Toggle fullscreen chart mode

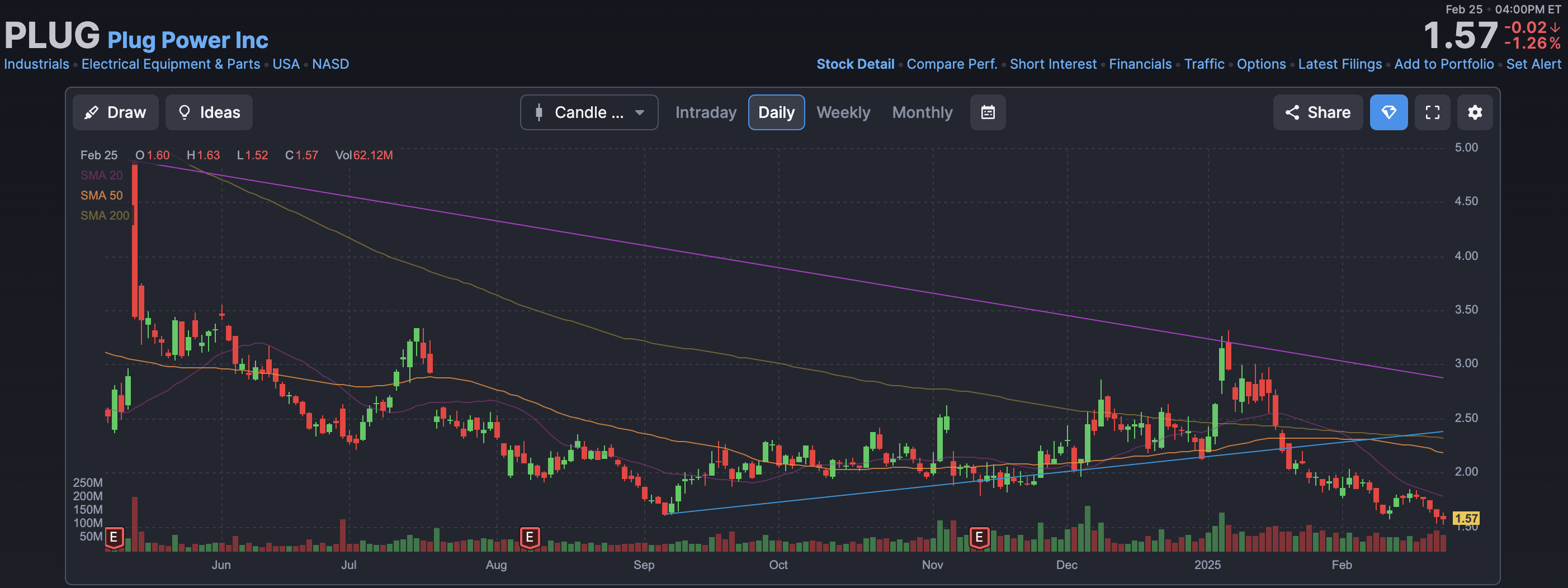click(1432, 112)
